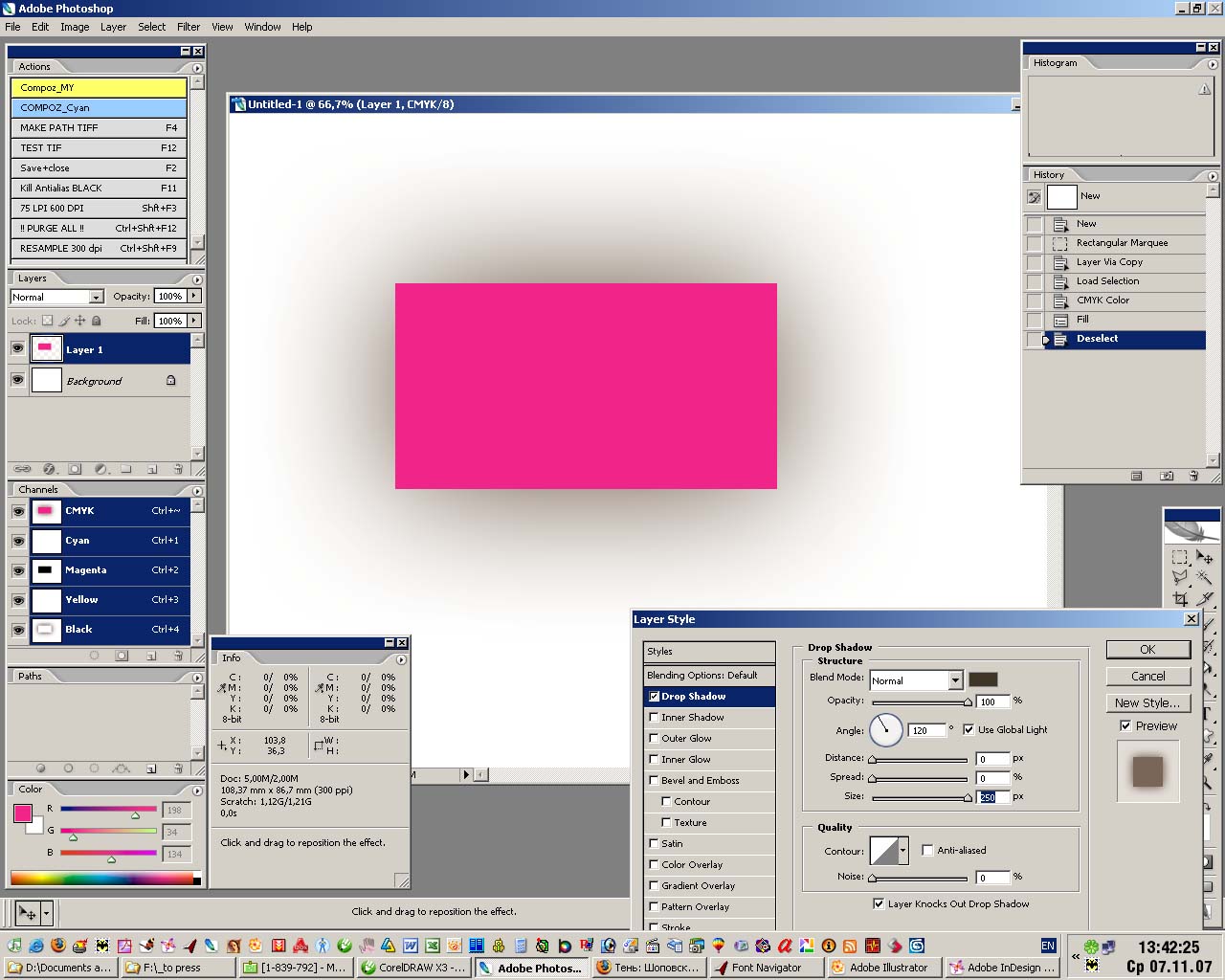1225x980 pixels.
Task: Toggle Magenta channel visibility eye
Action: tap(17, 570)
